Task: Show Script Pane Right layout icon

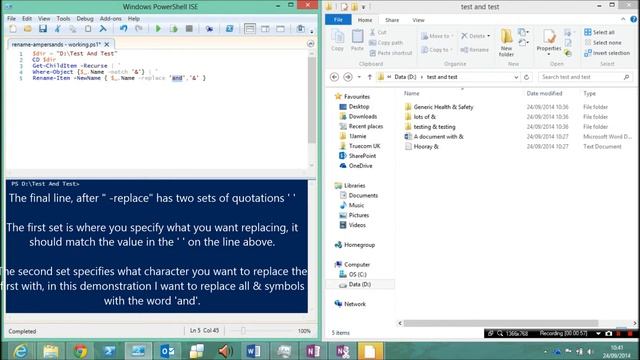Action: (x=265, y=29)
